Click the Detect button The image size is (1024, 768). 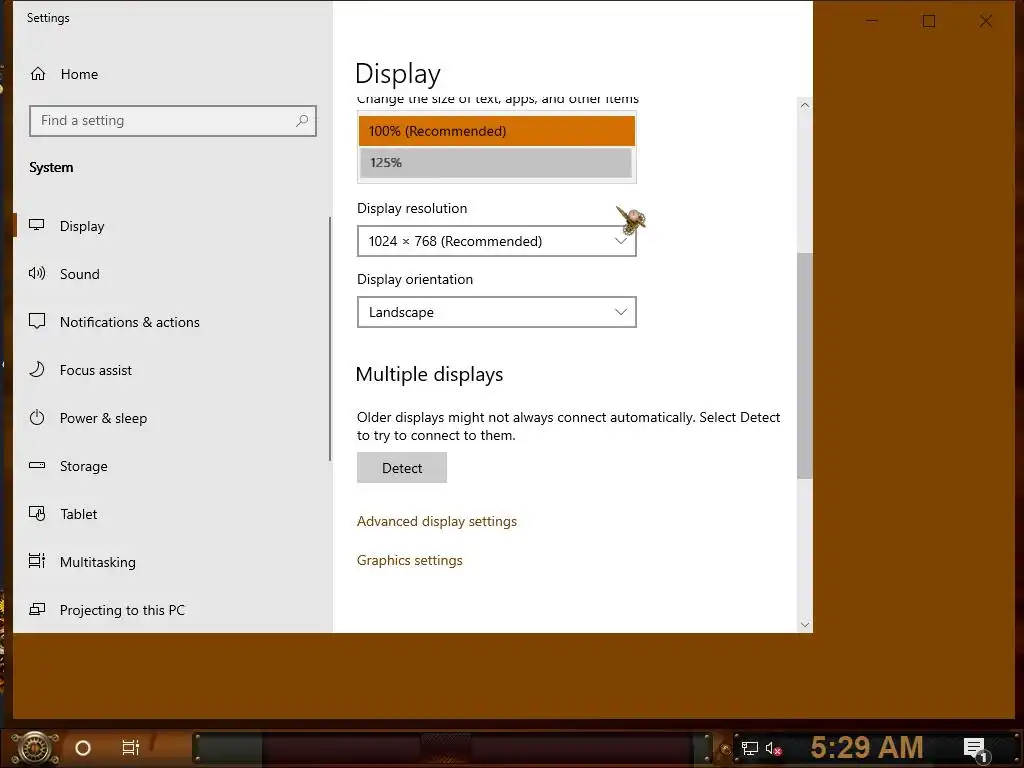(402, 468)
